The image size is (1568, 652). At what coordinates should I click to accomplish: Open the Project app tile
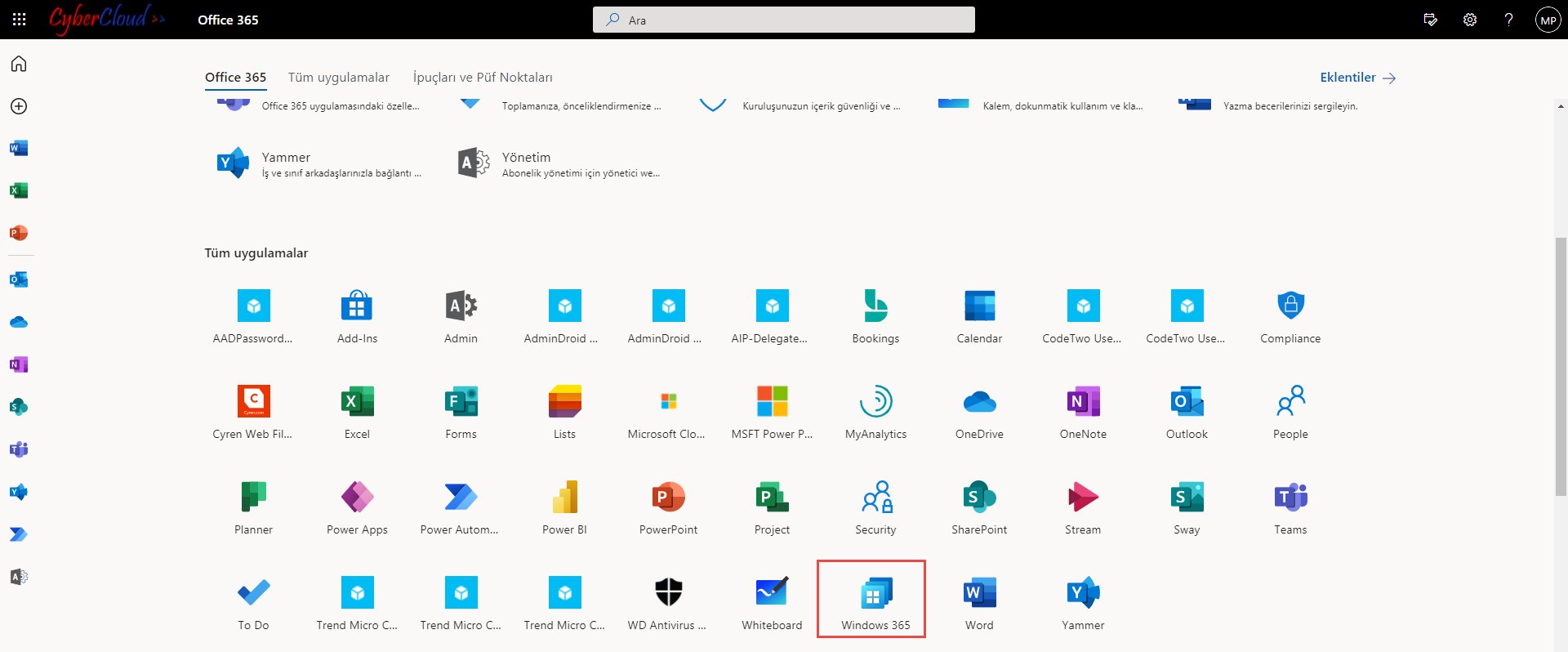pyautogui.click(x=772, y=508)
